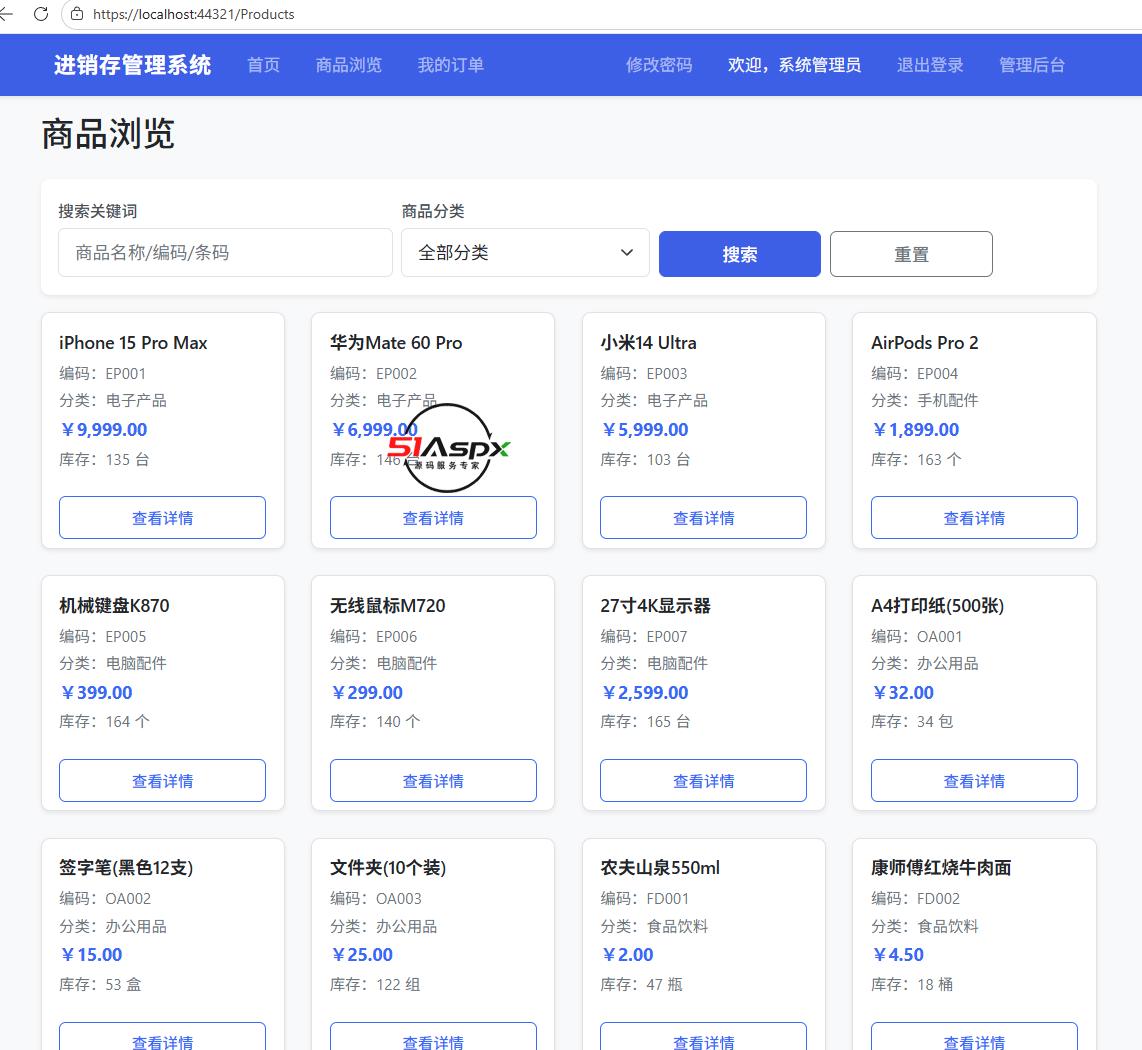Click price ¥4.50
Image resolution: width=1142 pixels, height=1050 pixels.
(x=898, y=955)
